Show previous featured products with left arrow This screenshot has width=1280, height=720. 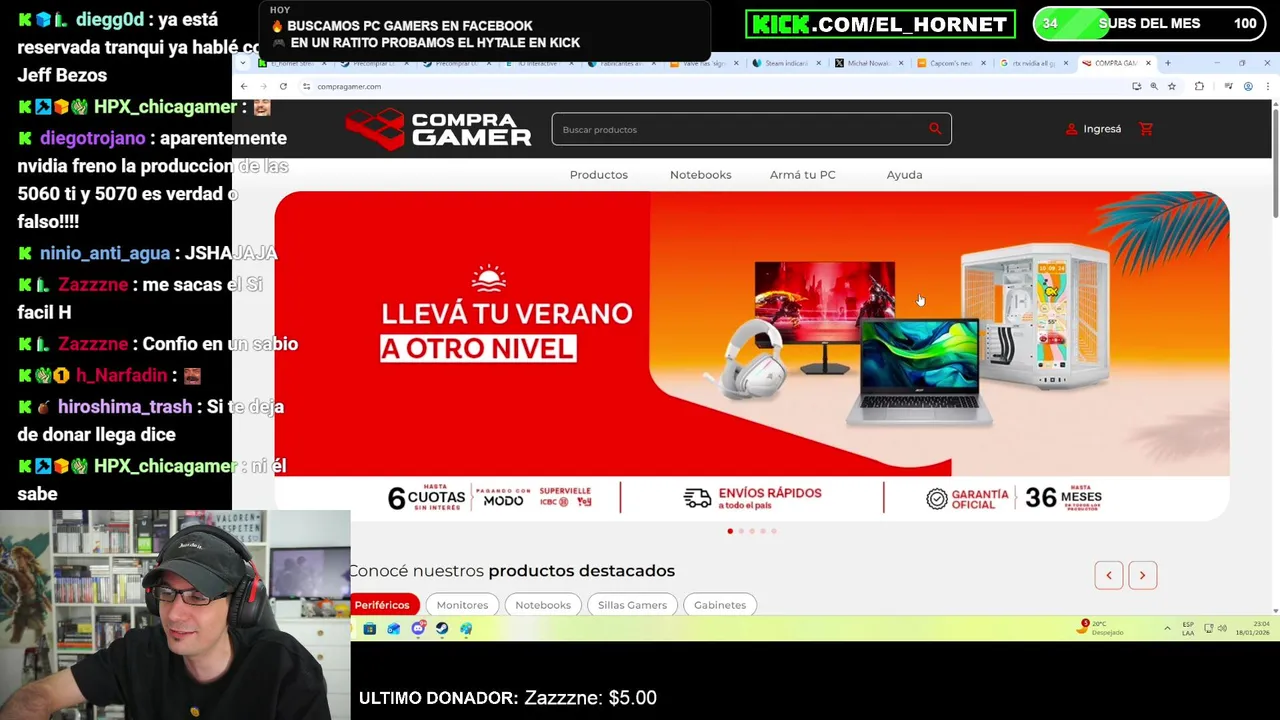pyautogui.click(x=1109, y=575)
